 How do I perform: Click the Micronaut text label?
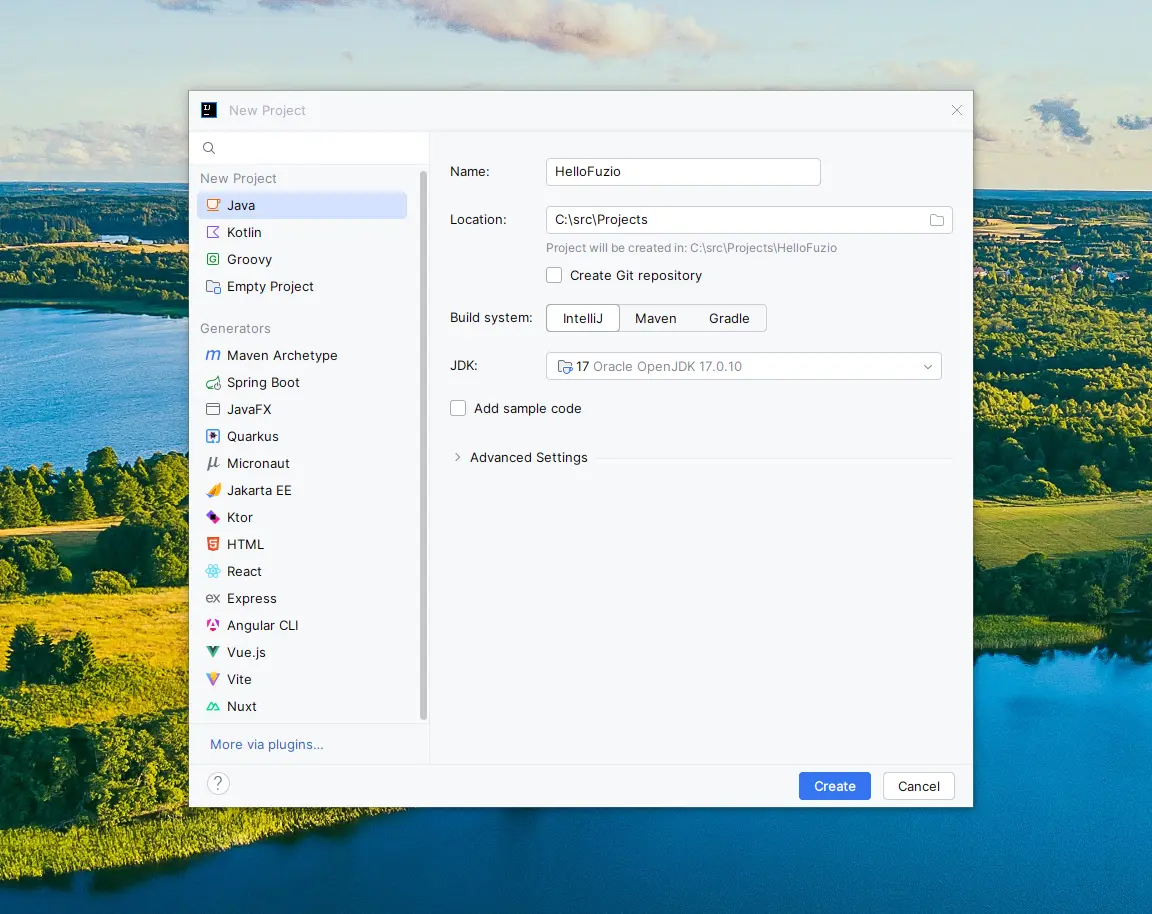tap(258, 464)
